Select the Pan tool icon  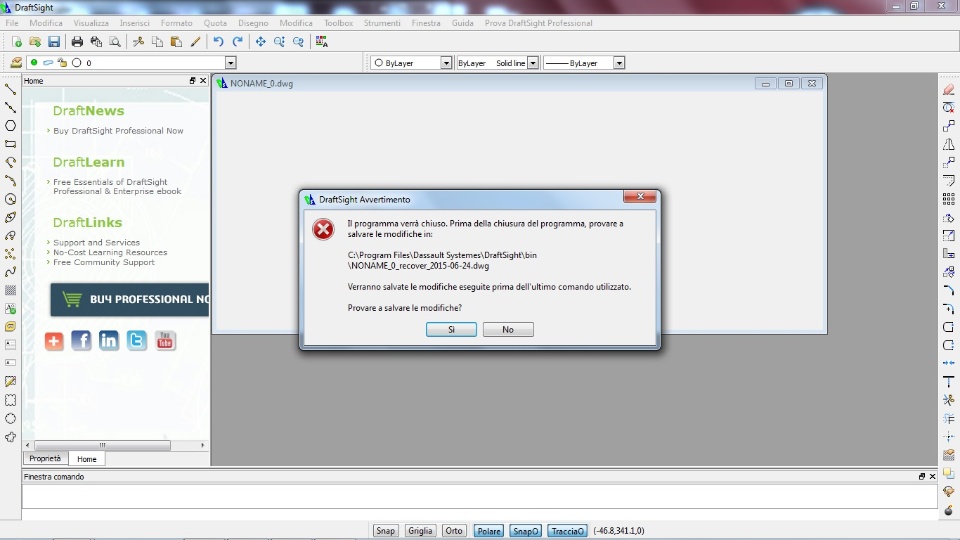click(261, 42)
